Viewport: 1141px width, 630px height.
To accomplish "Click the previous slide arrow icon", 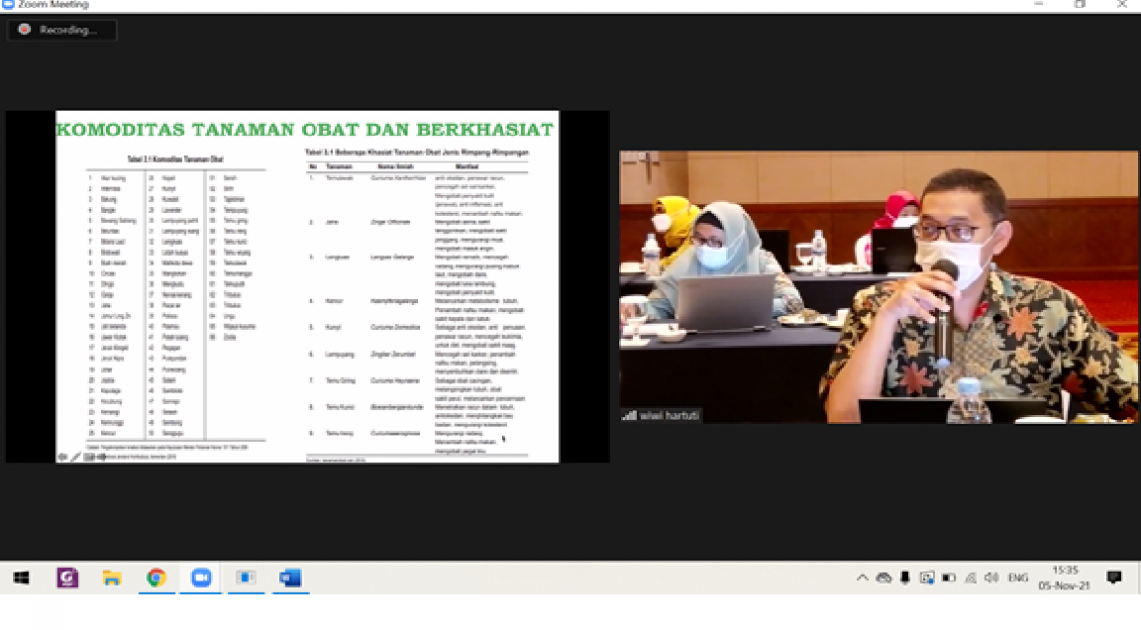I will click(x=62, y=457).
